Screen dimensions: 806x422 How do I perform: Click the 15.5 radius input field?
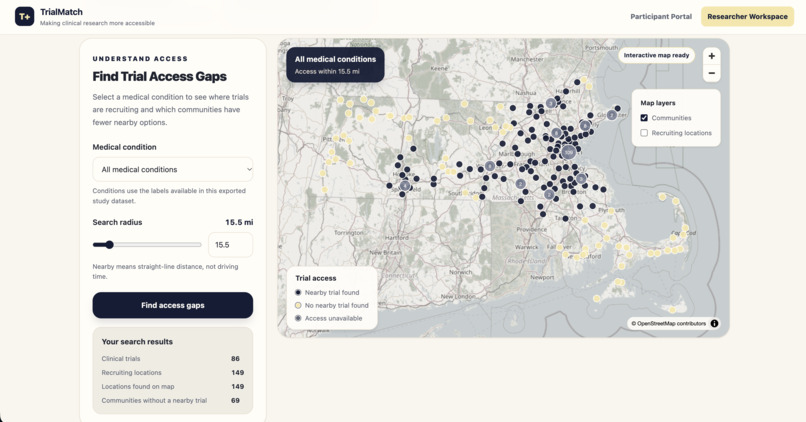[230, 245]
